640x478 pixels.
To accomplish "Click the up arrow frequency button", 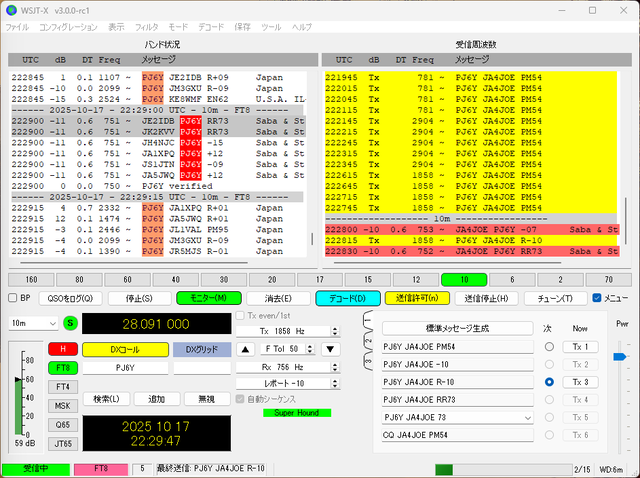I will (245, 349).
